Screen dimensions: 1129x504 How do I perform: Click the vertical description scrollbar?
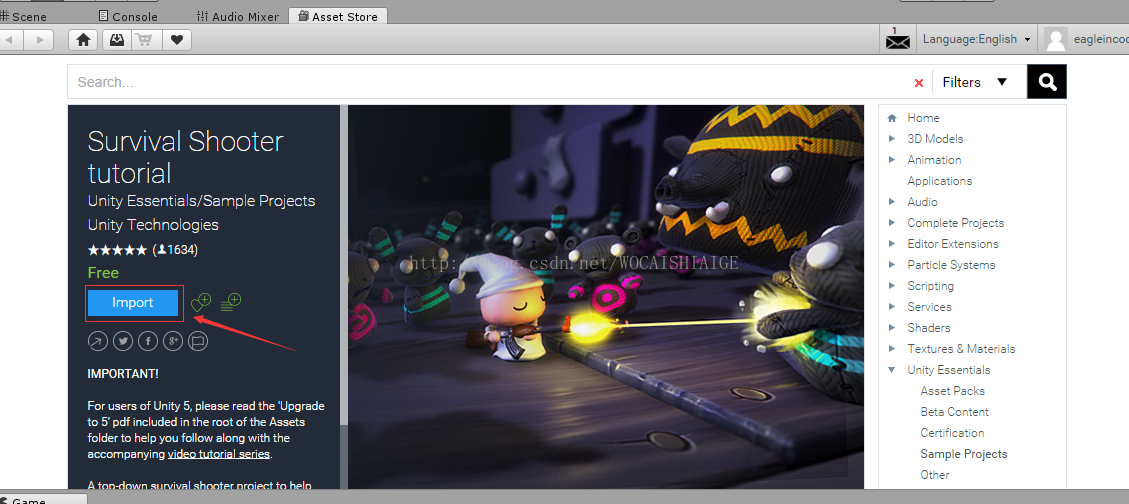[x=344, y=266]
